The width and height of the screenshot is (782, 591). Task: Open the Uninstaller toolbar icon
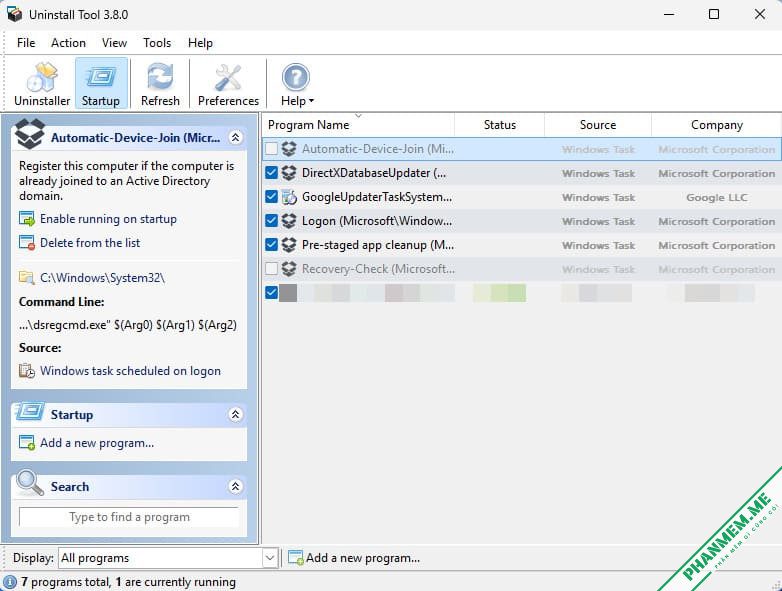tap(42, 77)
